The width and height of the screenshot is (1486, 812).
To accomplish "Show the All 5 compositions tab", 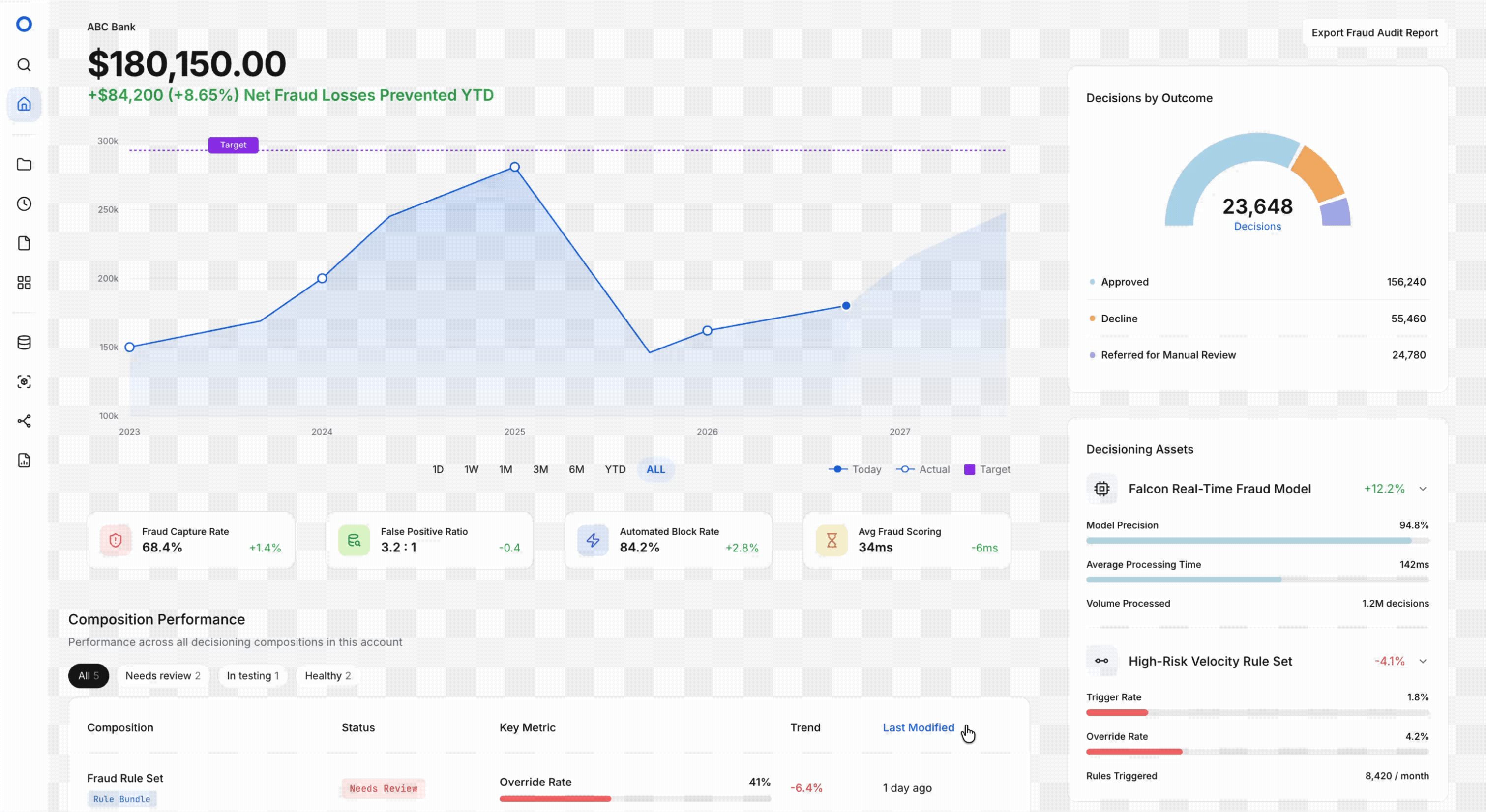I will point(88,676).
